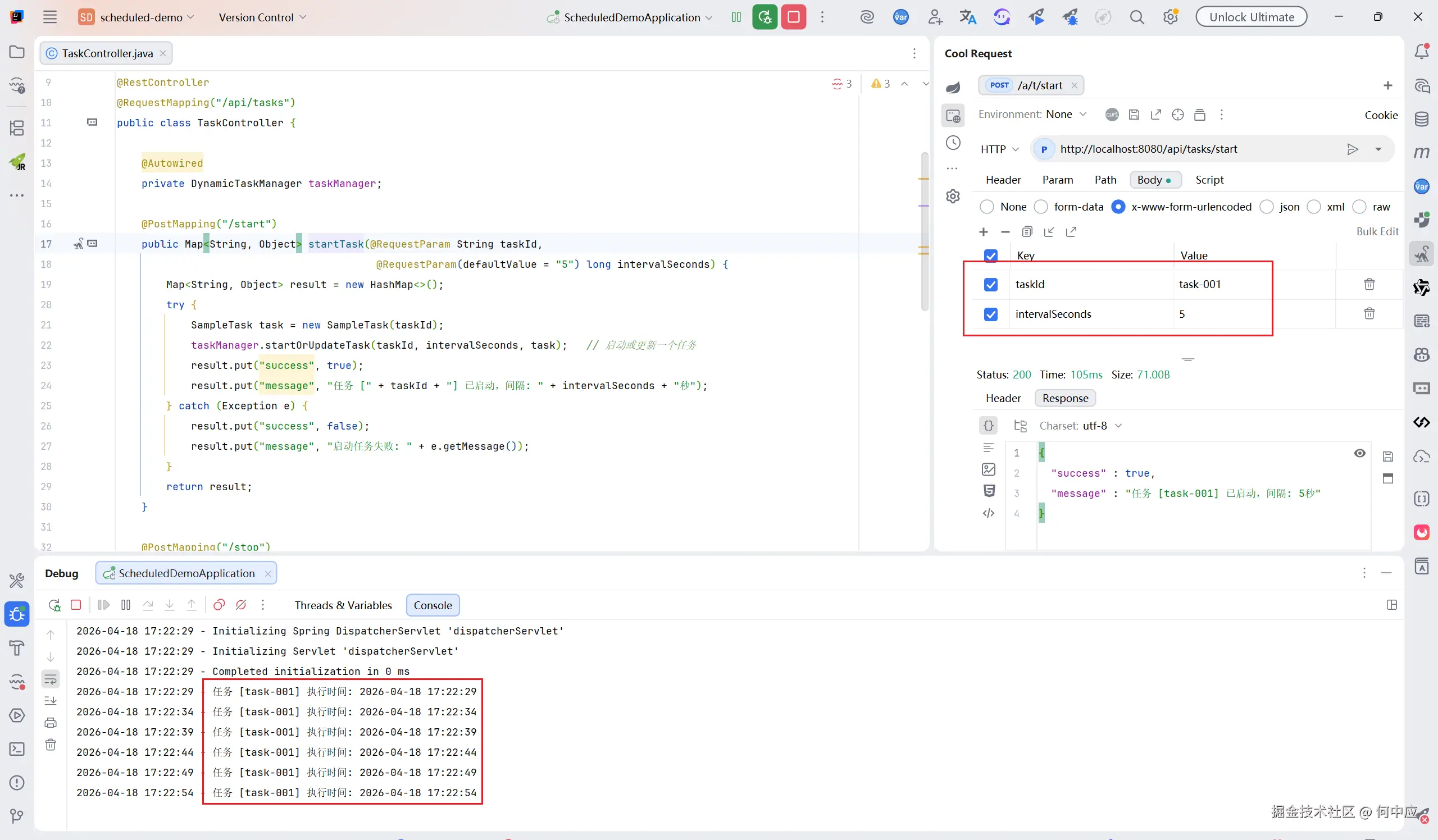Switch to the Script tab
The image size is (1438, 840).
[x=1209, y=180]
